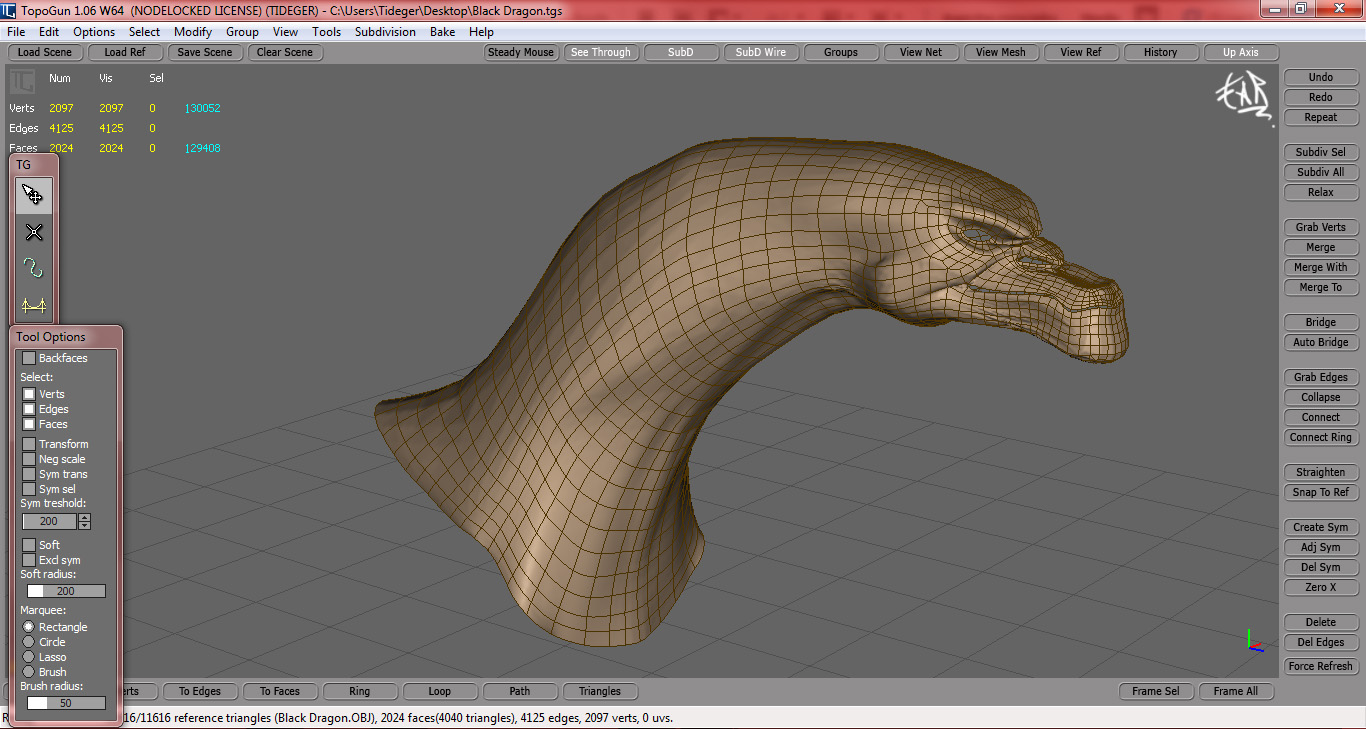This screenshot has height=729, width=1366.
Task: Increase Sym threshold with up arrow
Action: tap(84, 518)
